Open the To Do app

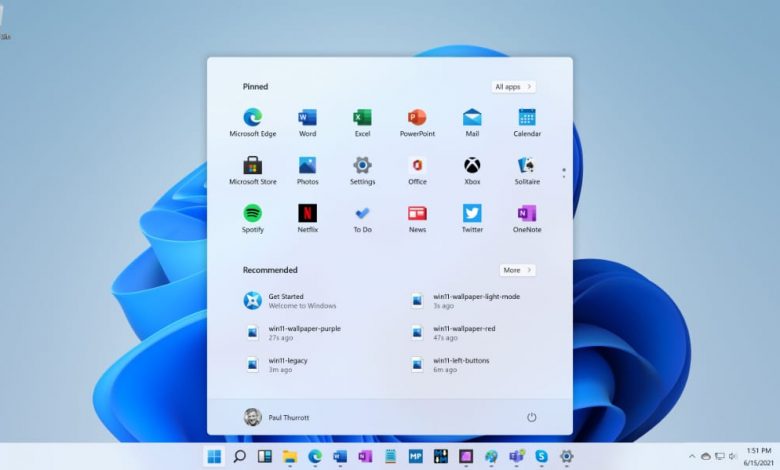pyautogui.click(x=362, y=218)
